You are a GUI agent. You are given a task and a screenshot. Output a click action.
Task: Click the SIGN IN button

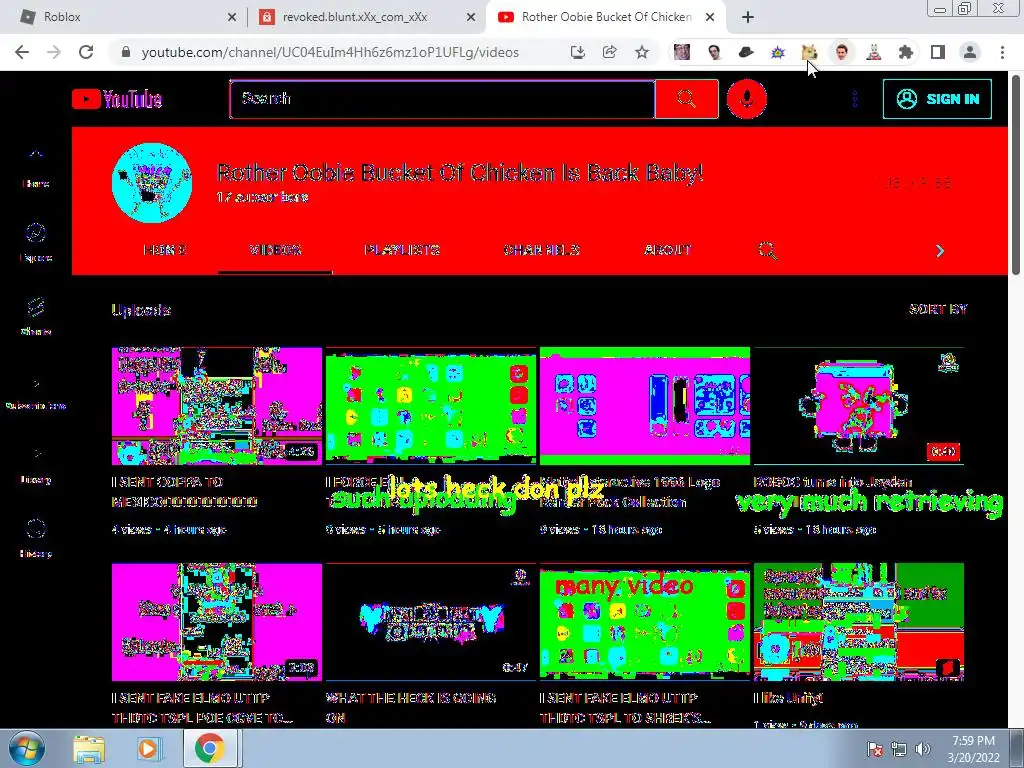point(937,99)
